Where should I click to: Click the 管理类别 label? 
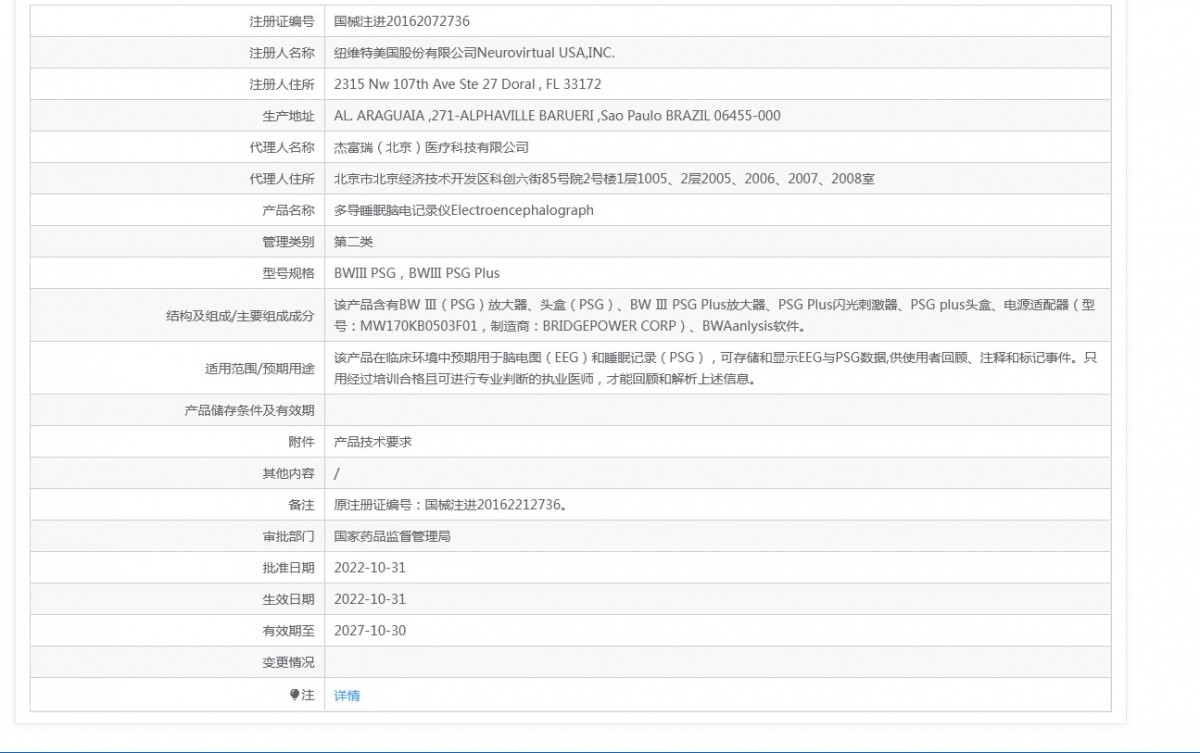(x=288, y=241)
